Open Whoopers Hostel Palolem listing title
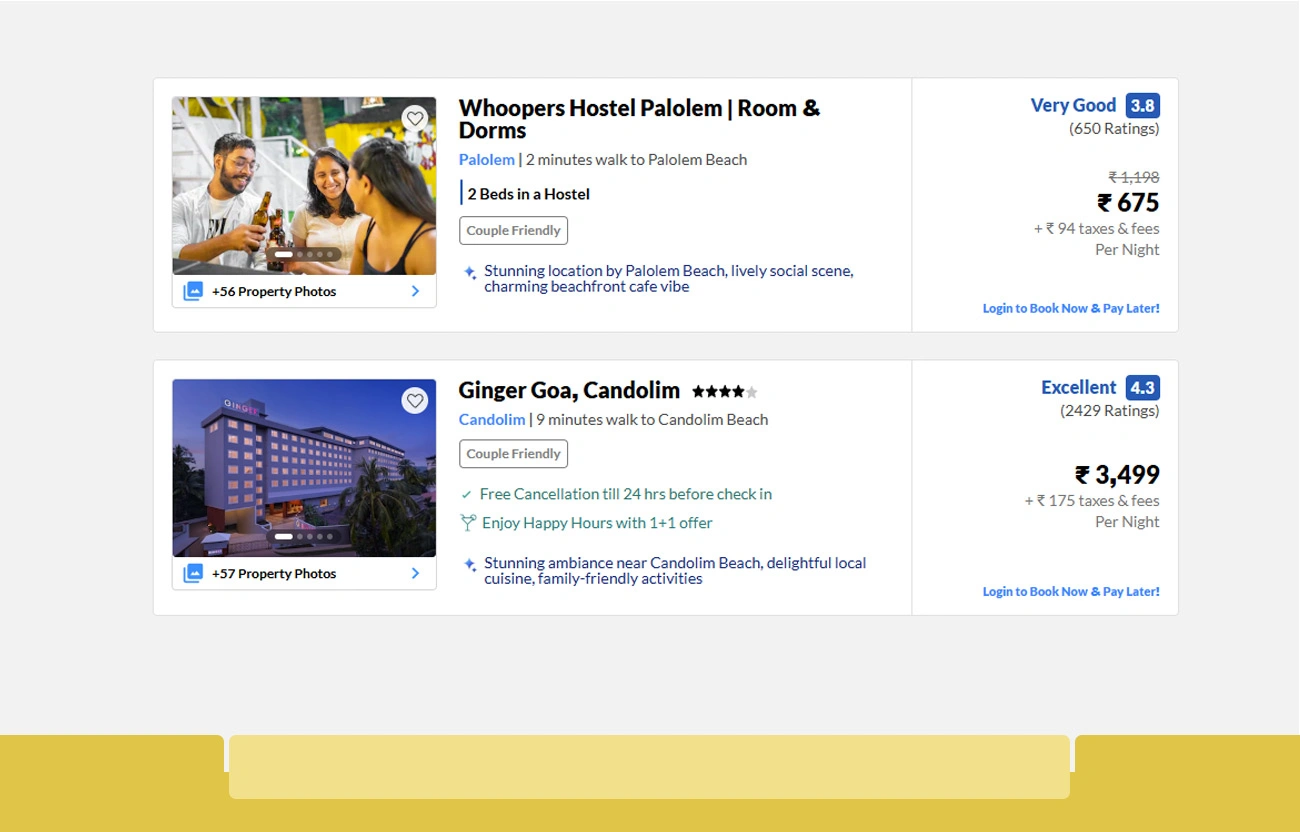 pyautogui.click(x=638, y=119)
